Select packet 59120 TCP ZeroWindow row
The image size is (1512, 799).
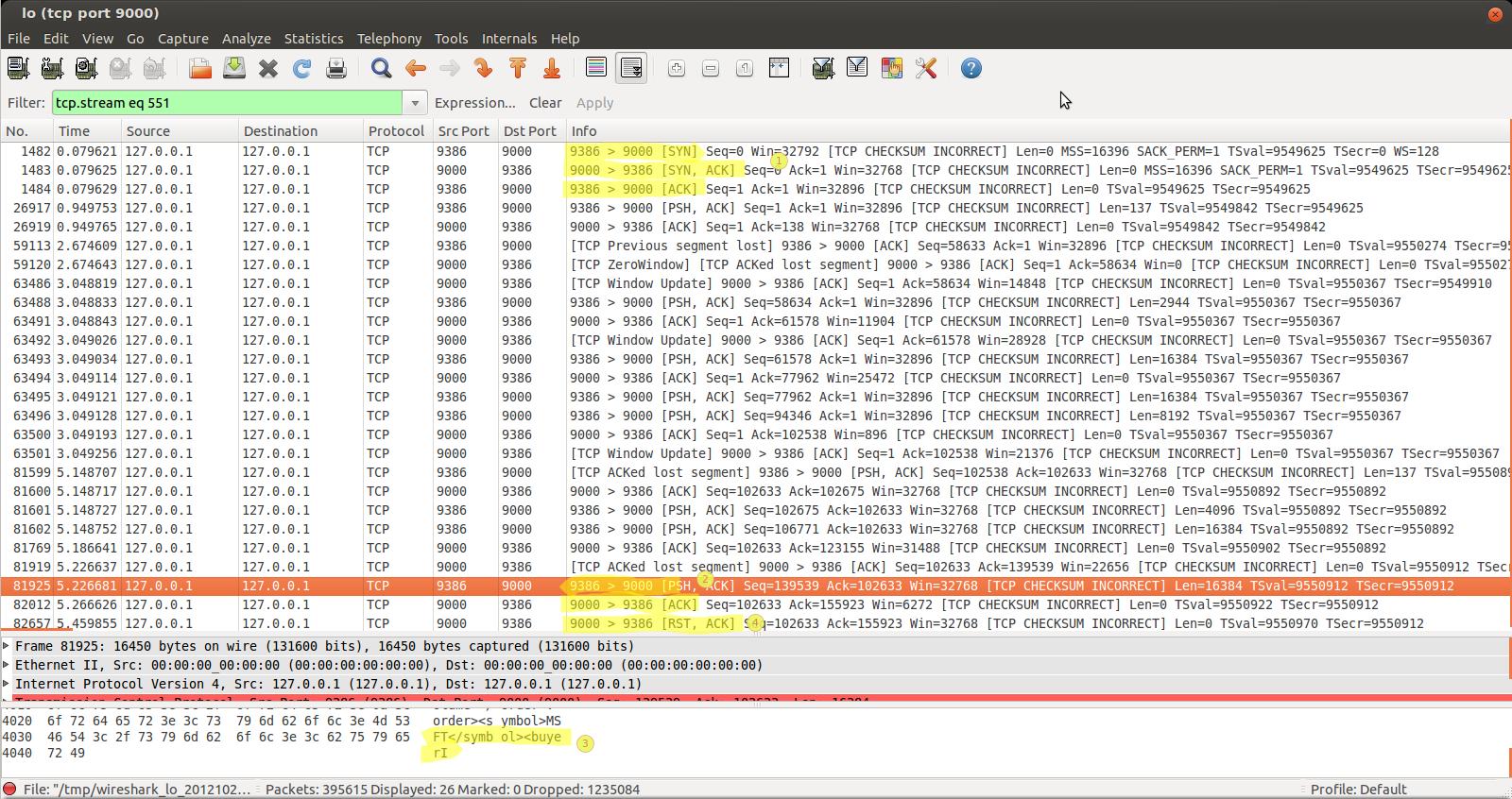pos(755,264)
